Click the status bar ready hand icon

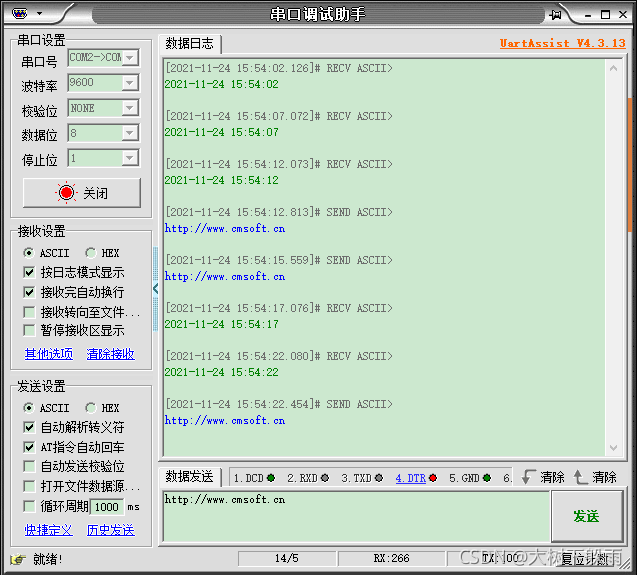18,560
